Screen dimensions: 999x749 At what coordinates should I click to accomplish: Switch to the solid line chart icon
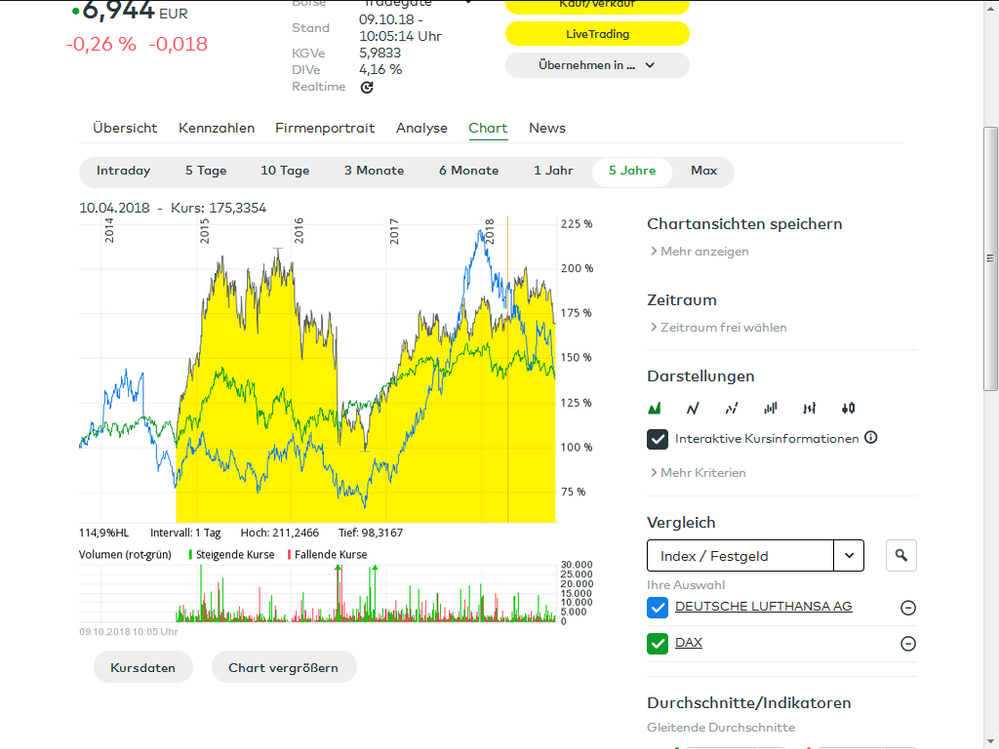(693, 408)
